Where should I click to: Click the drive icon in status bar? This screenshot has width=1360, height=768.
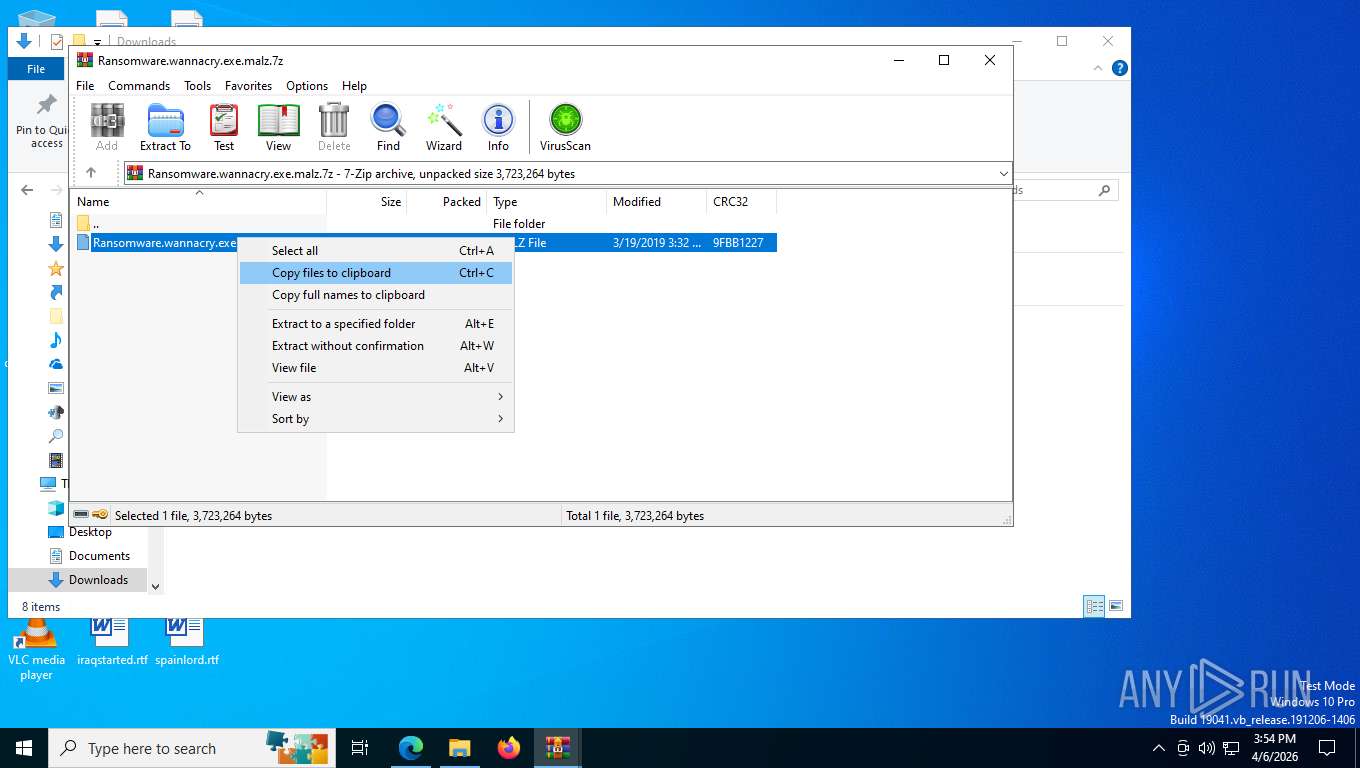point(81,515)
